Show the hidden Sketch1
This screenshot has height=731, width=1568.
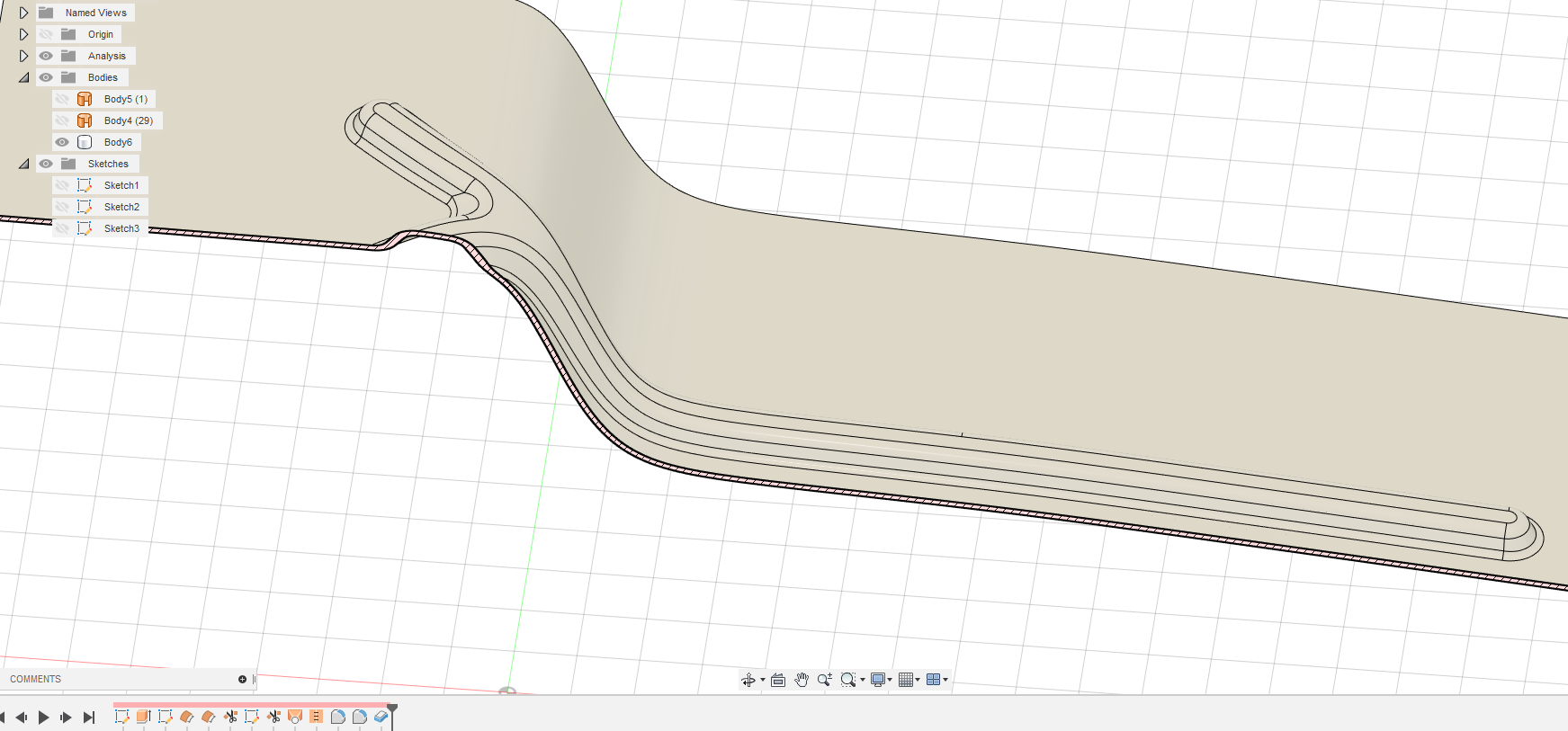click(x=62, y=185)
